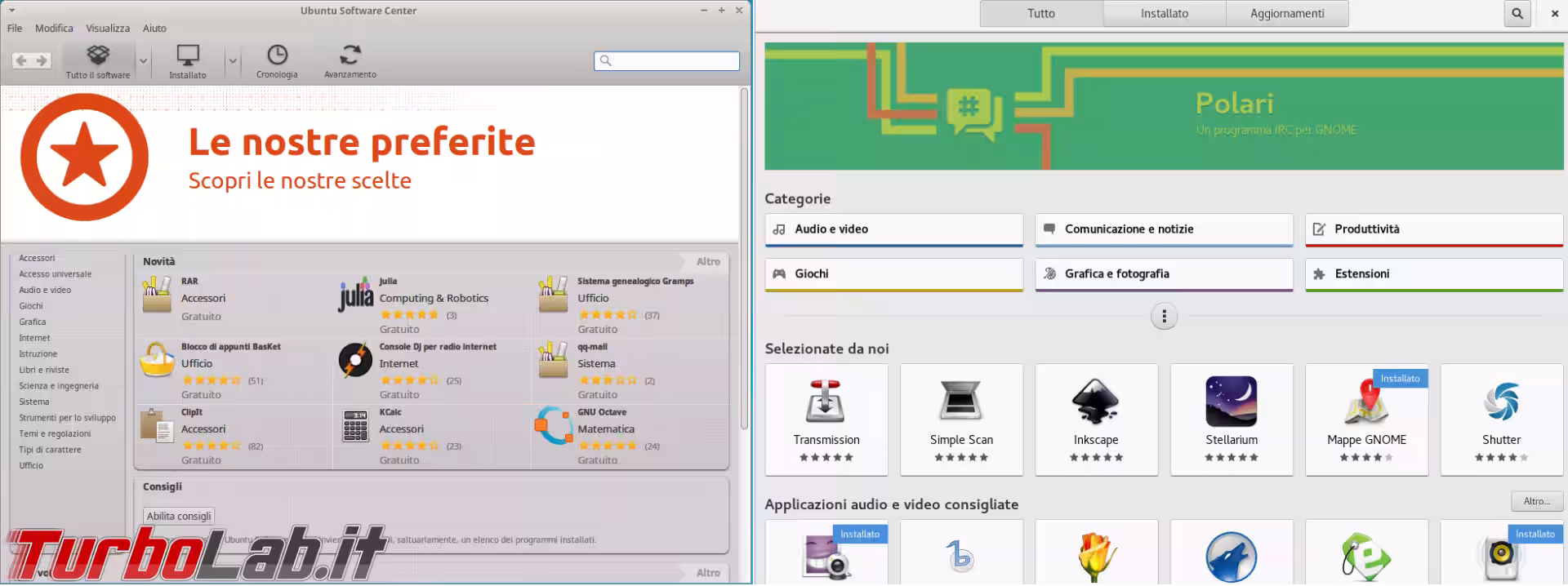Select Audio e video in left sidebar
1568x586 pixels.
pyautogui.click(x=45, y=290)
